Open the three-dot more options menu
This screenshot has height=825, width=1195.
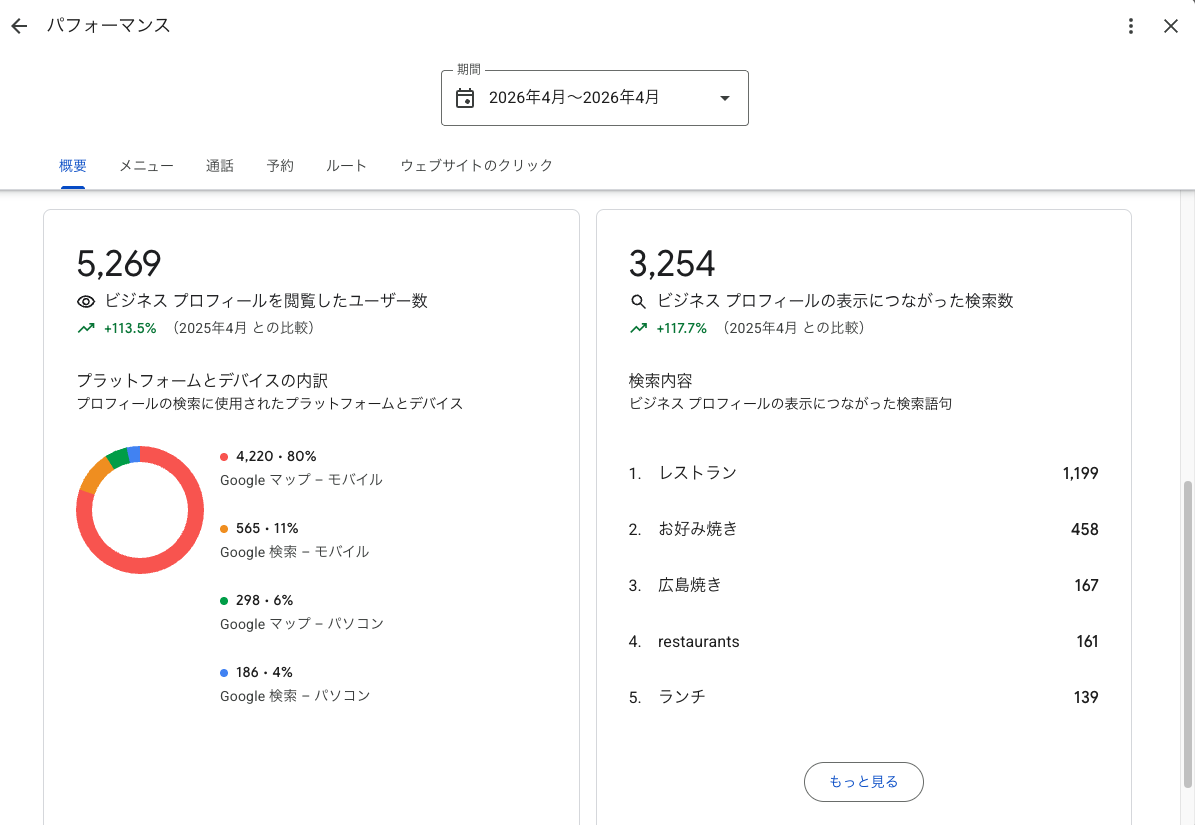1131,26
